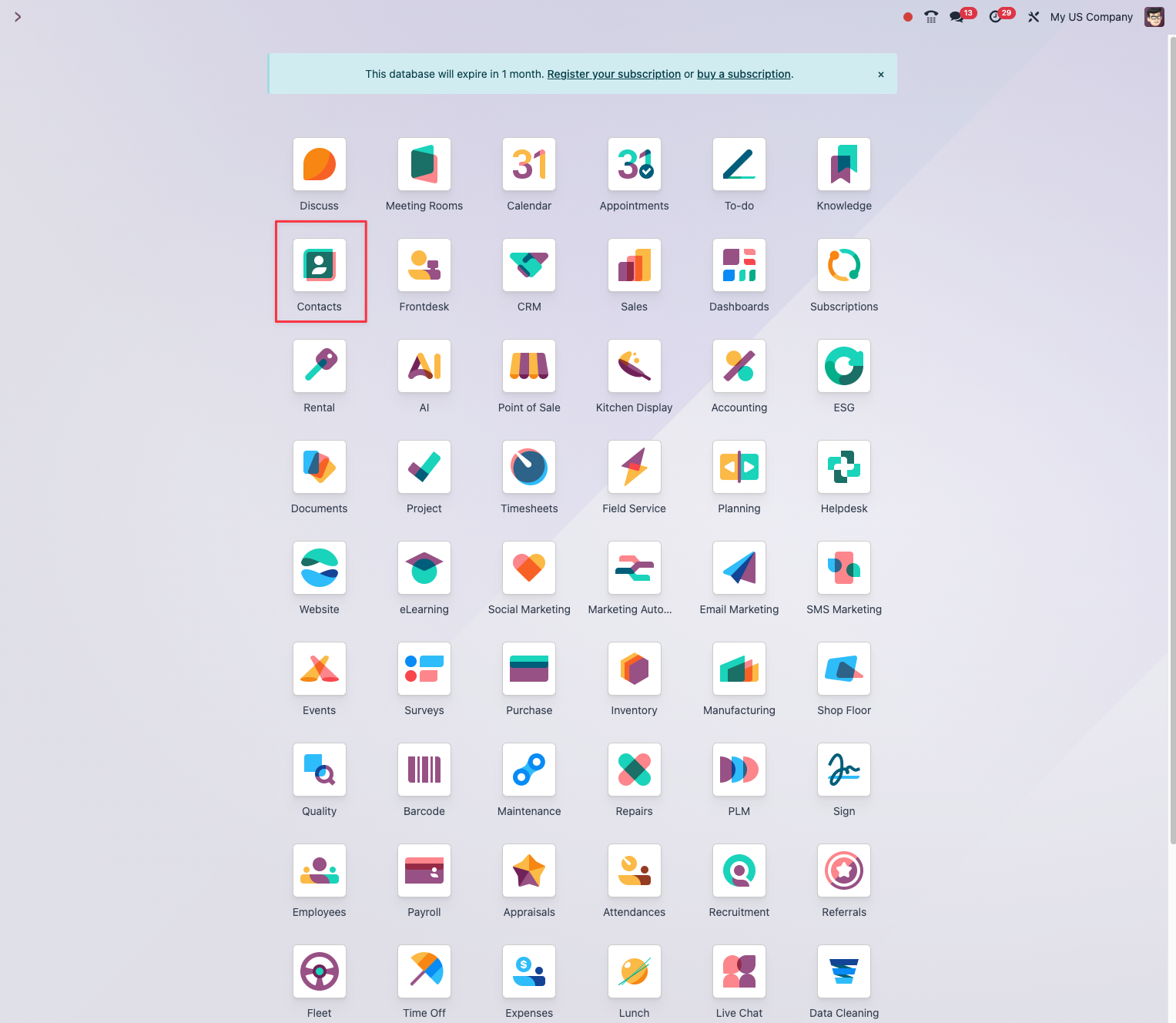
Task: Launch the Sign app
Action: 844,770
